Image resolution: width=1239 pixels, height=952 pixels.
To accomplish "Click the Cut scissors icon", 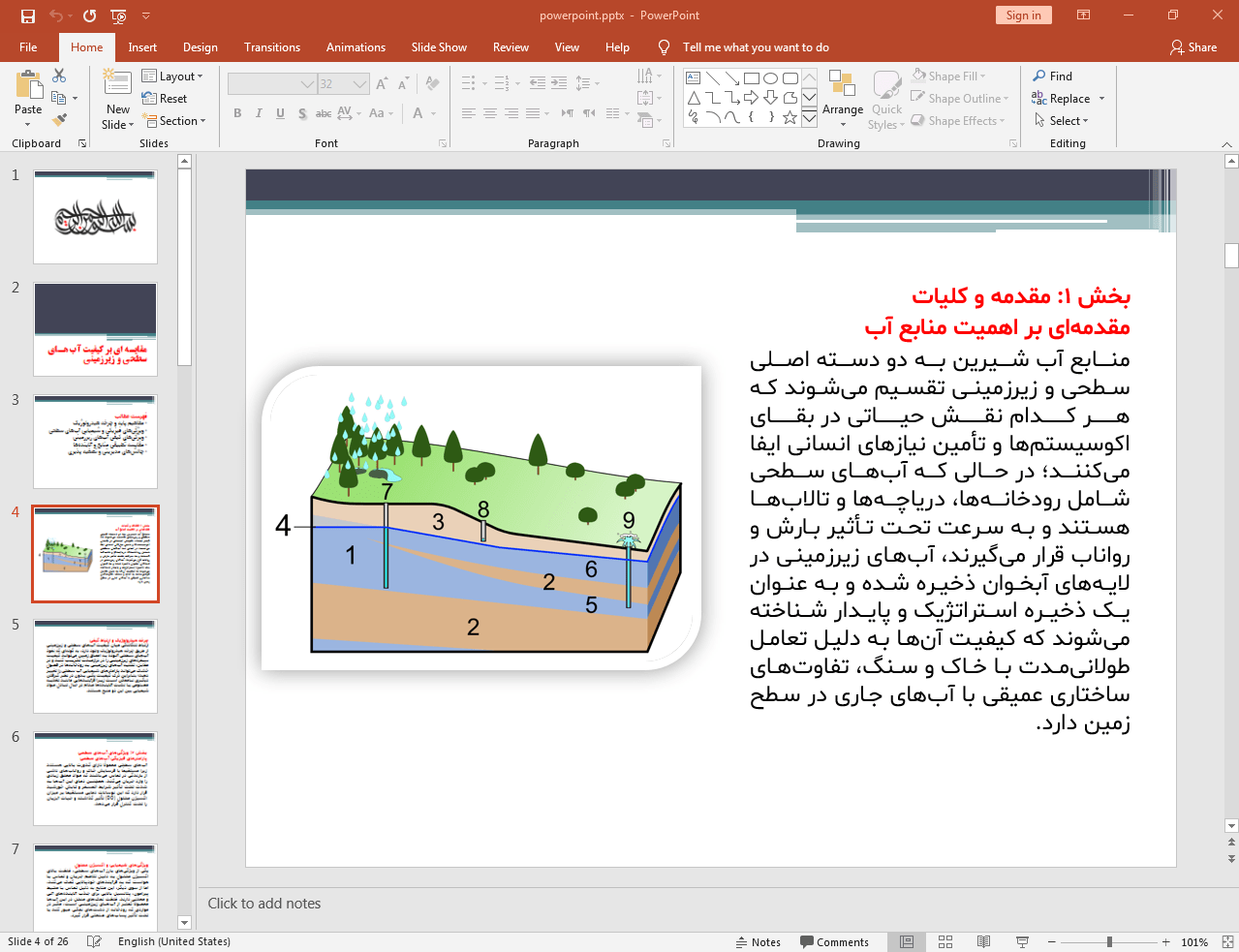I will click(59, 76).
